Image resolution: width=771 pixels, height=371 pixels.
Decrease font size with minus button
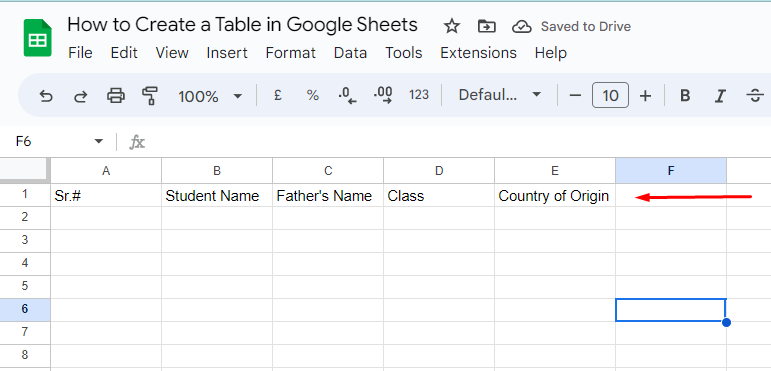(575, 95)
